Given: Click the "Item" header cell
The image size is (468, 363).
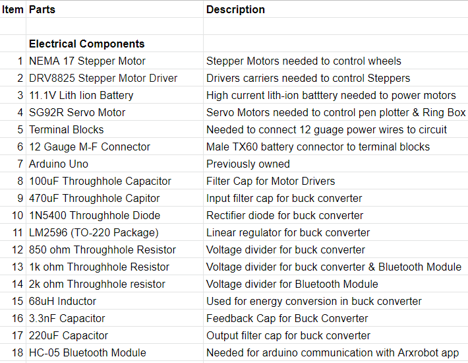Looking at the screenshot, I should click(13, 9).
